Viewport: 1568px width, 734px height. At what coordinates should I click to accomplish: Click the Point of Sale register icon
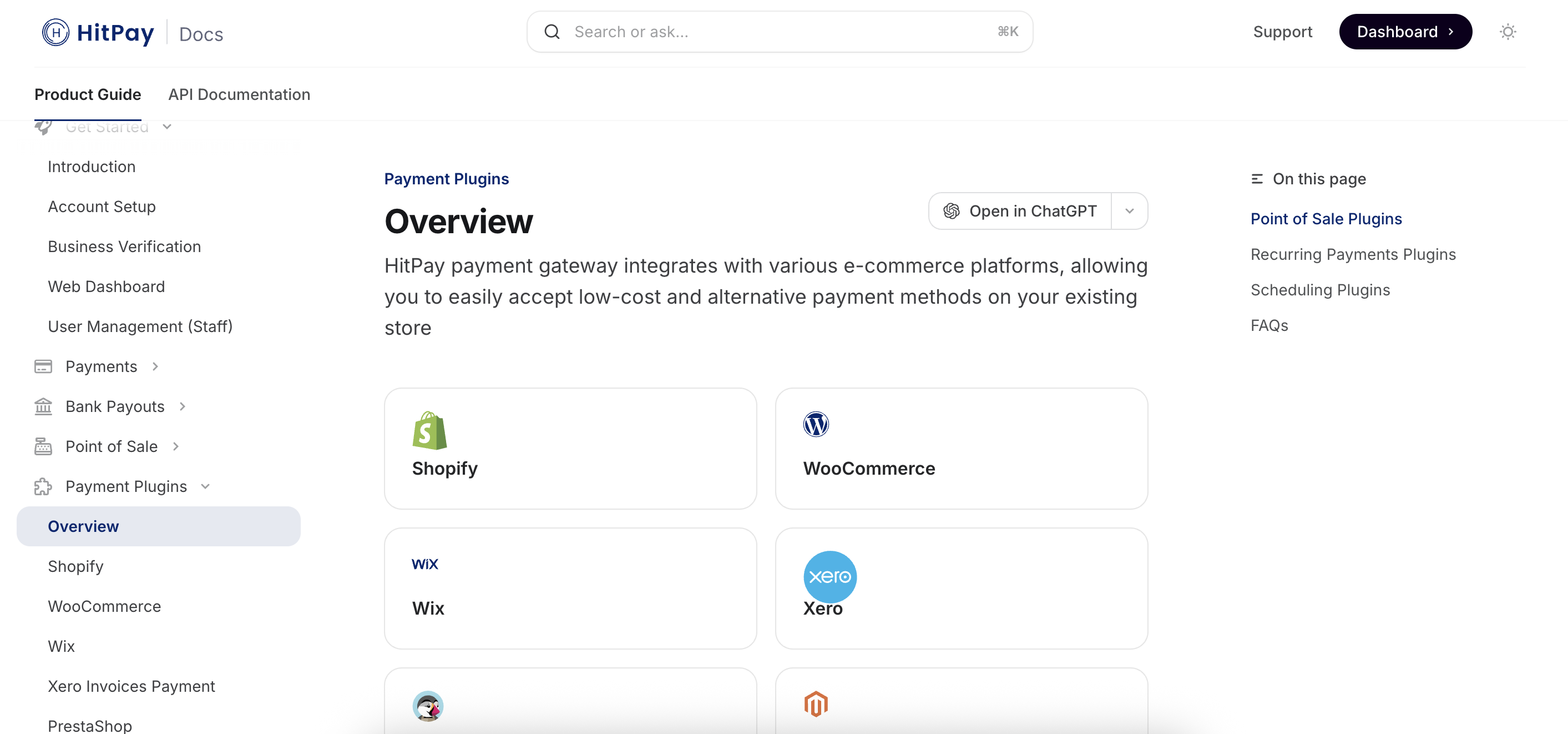[43, 446]
